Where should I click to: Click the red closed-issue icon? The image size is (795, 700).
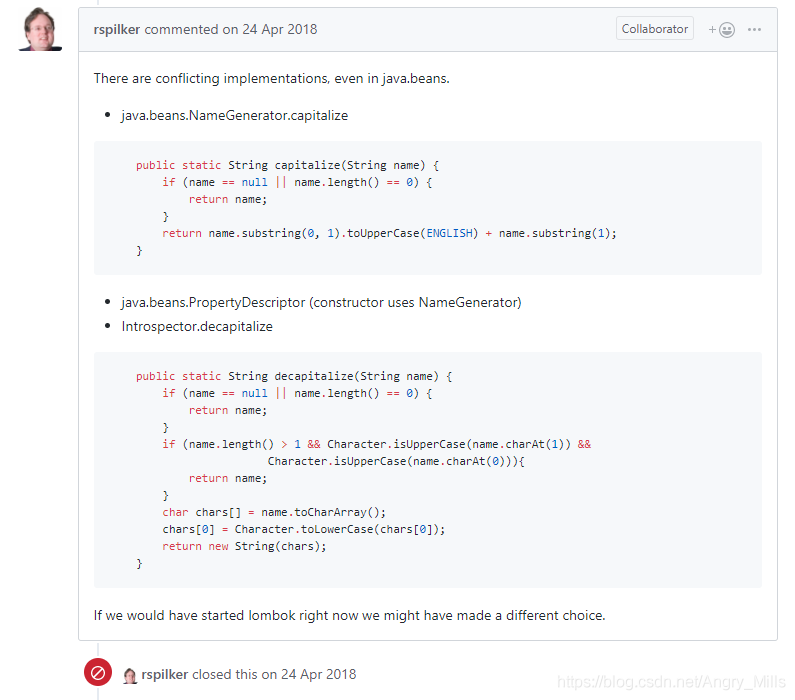click(x=98, y=673)
